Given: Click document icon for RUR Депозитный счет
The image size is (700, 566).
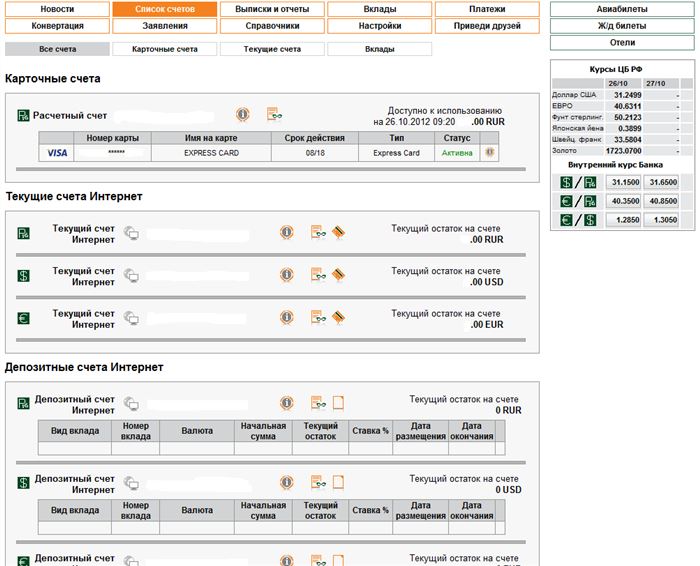Looking at the screenshot, I should pos(338,403).
